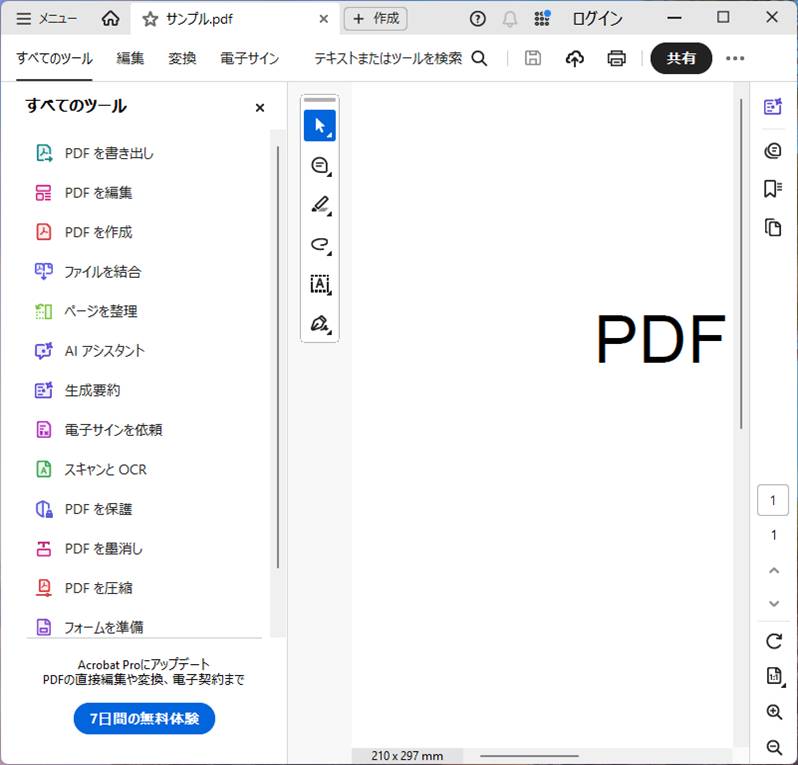Click the テキストまたはツールを検索 search field
Image resolution: width=798 pixels, height=765 pixels.
click(400, 59)
